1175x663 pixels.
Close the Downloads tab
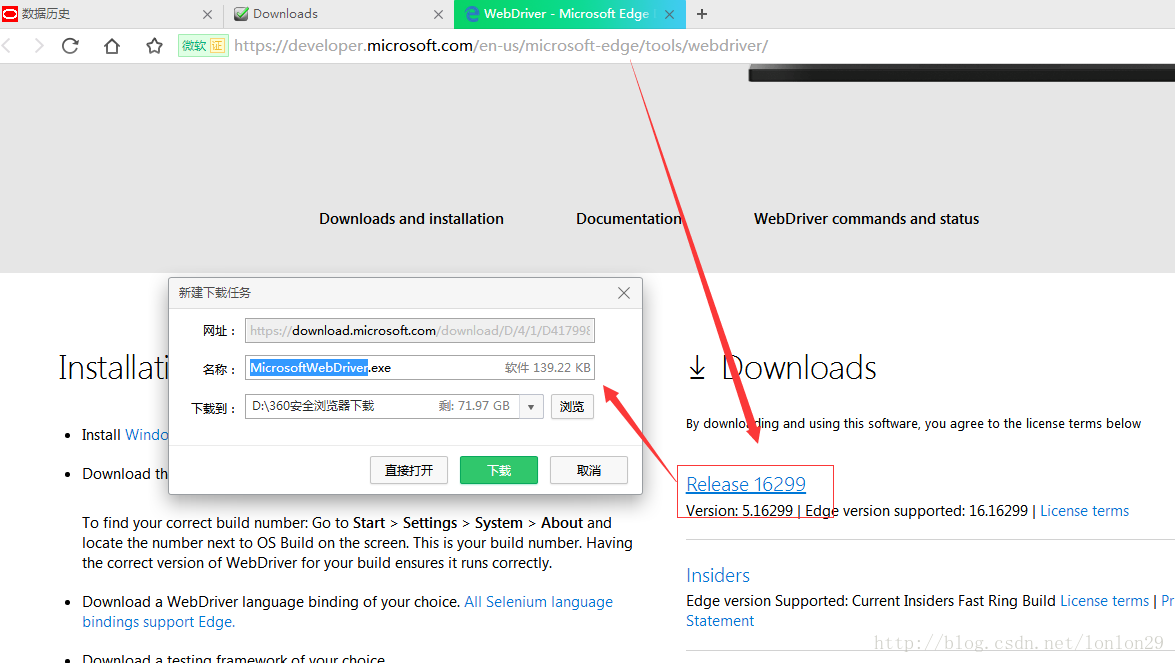point(438,14)
